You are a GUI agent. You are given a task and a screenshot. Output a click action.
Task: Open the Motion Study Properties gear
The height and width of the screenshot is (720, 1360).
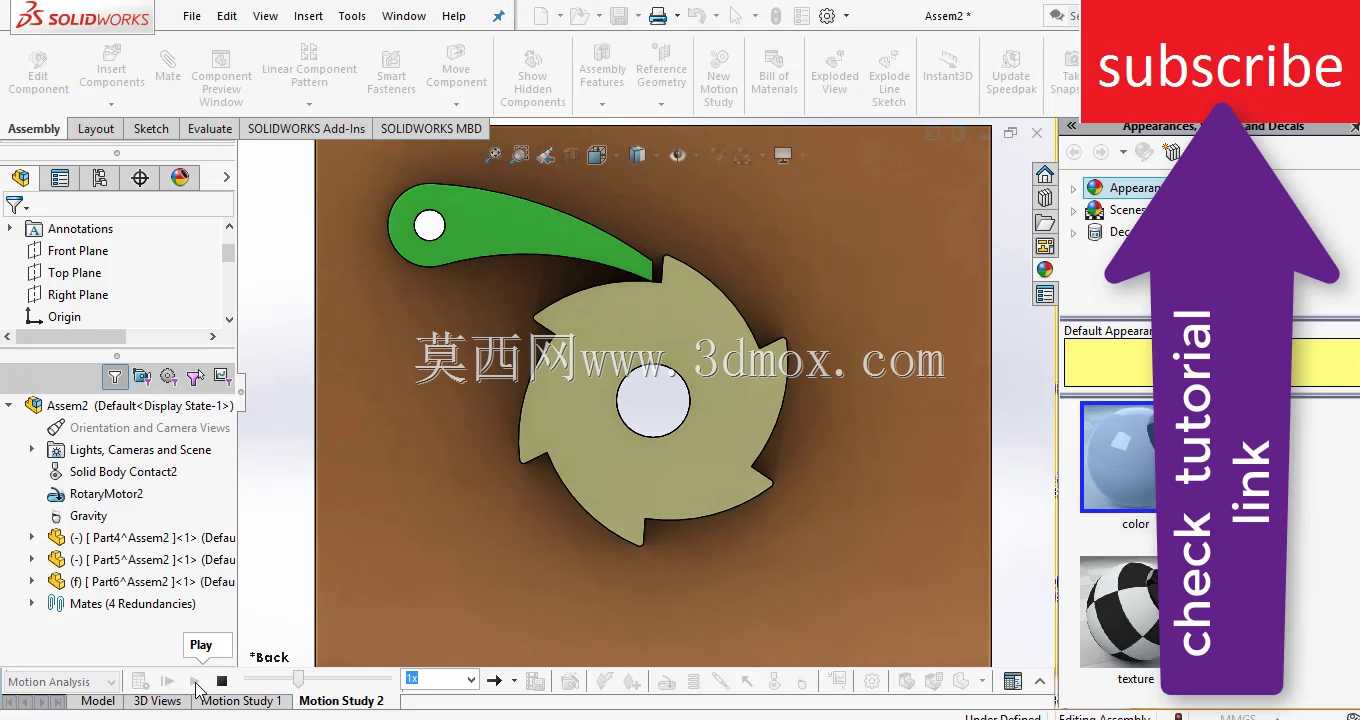872,681
